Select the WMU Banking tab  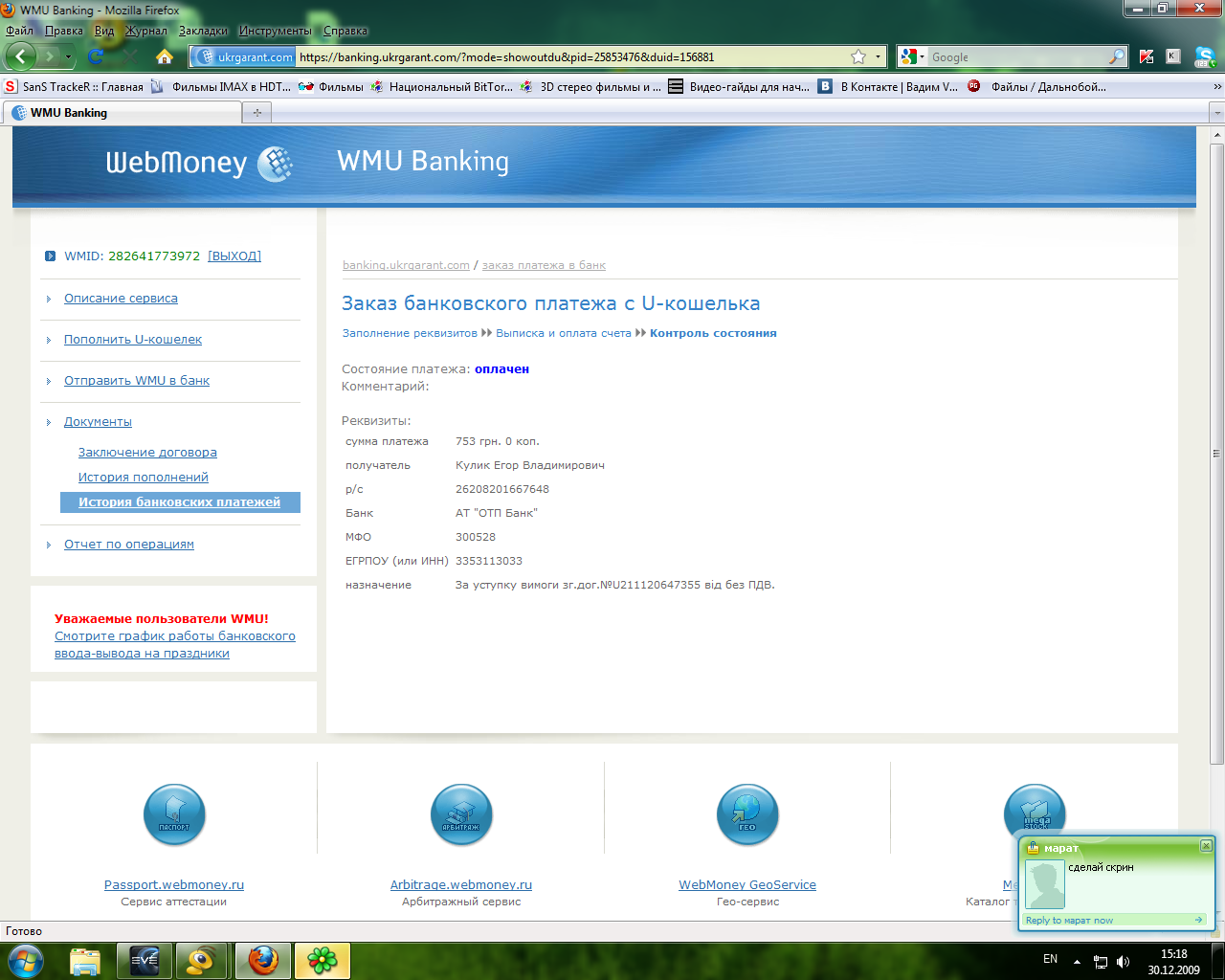[x=123, y=112]
